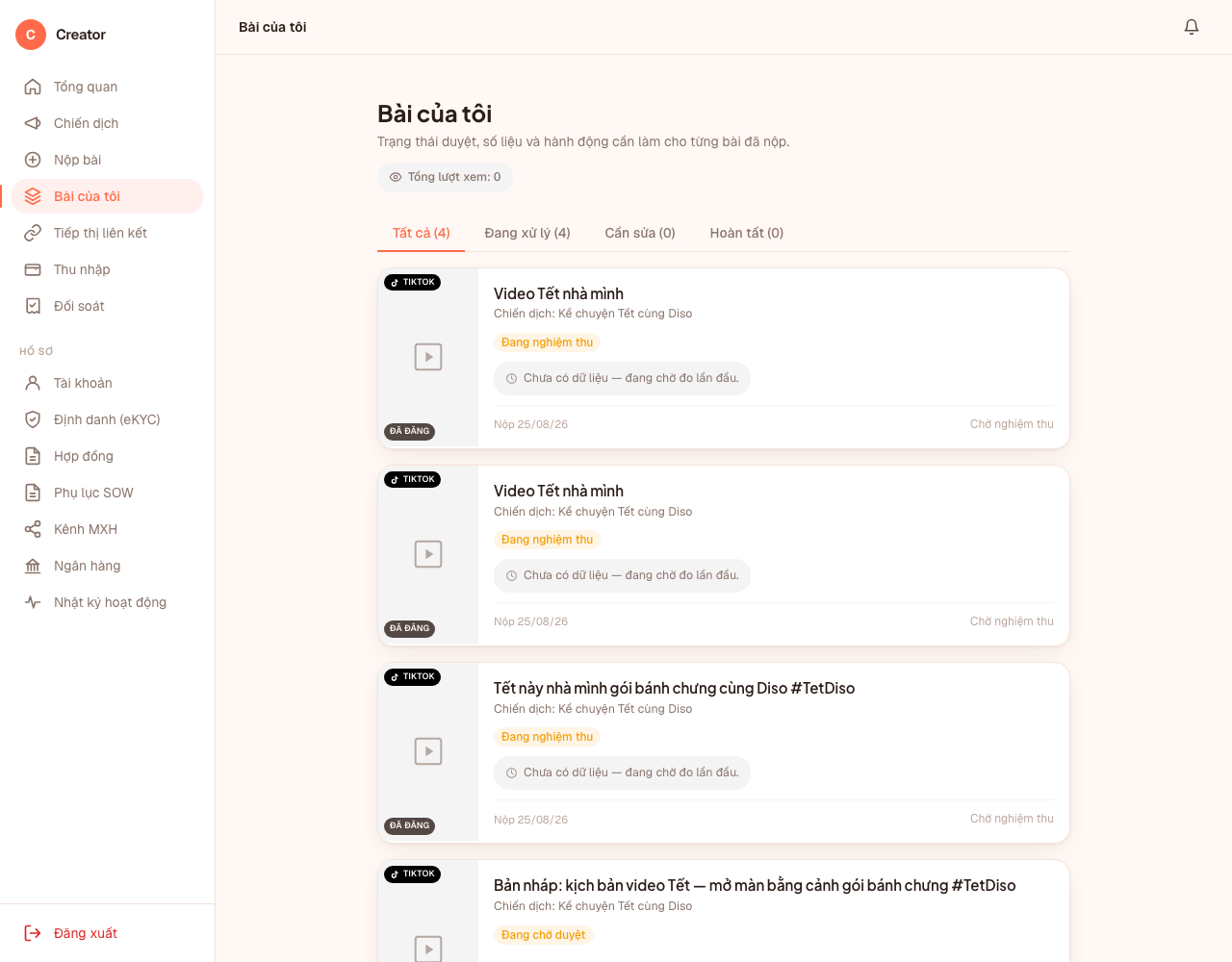Open Chiến dịch megaphone icon
Image resolution: width=1232 pixels, height=962 pixels.
pyautogui.click(x=33, y=123)
